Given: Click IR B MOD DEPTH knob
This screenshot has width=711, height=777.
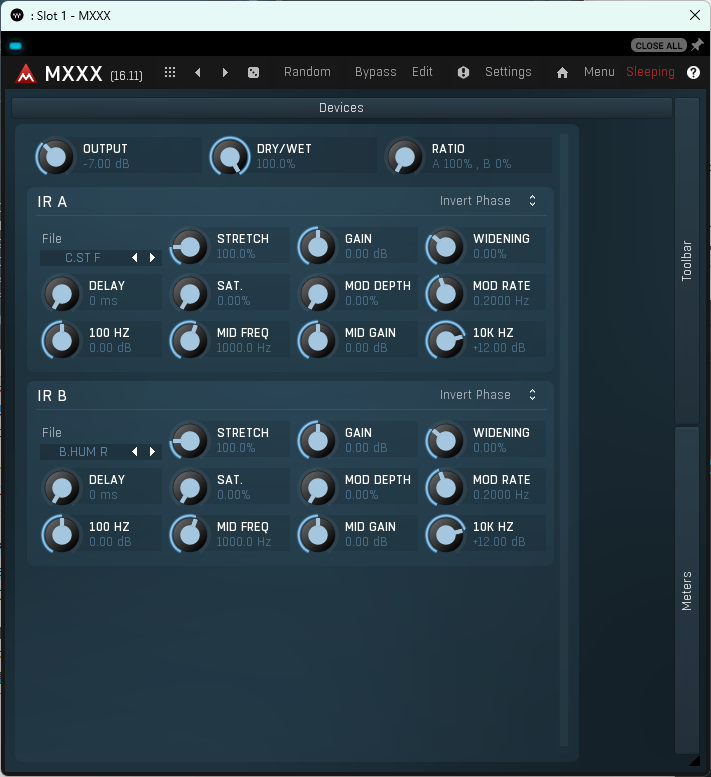Looking at the screenshot, I should coord(317,488).
